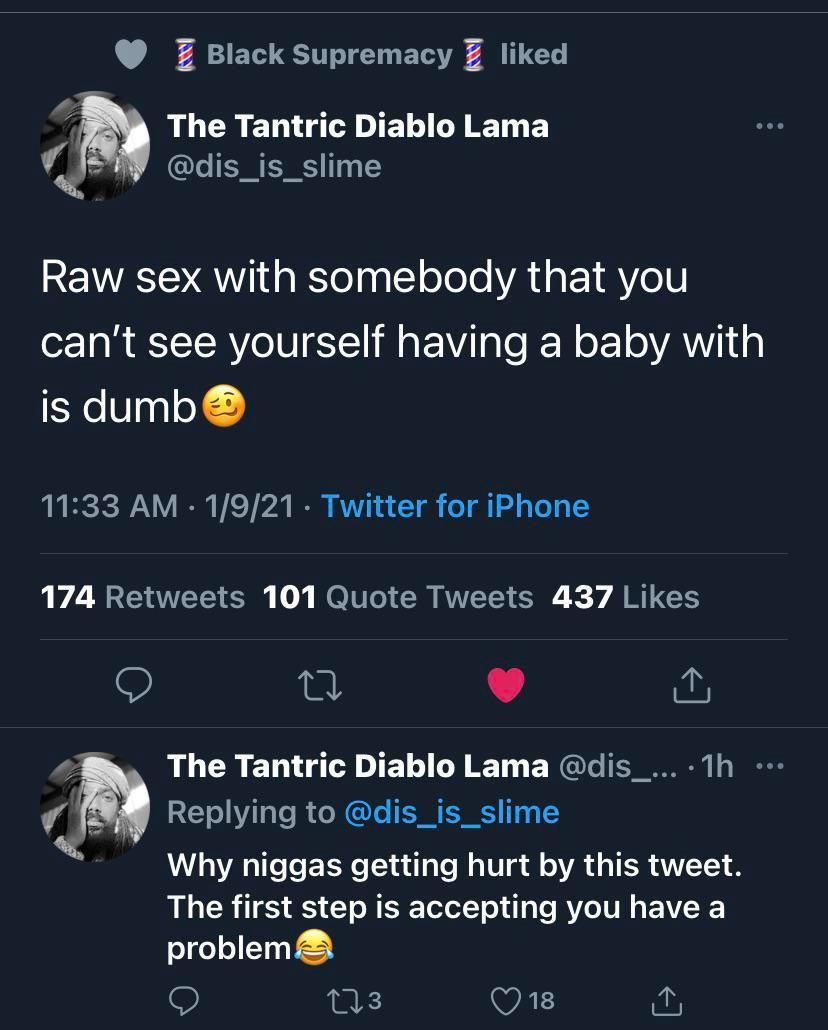View the 437 Likes list

click(625, 597)
